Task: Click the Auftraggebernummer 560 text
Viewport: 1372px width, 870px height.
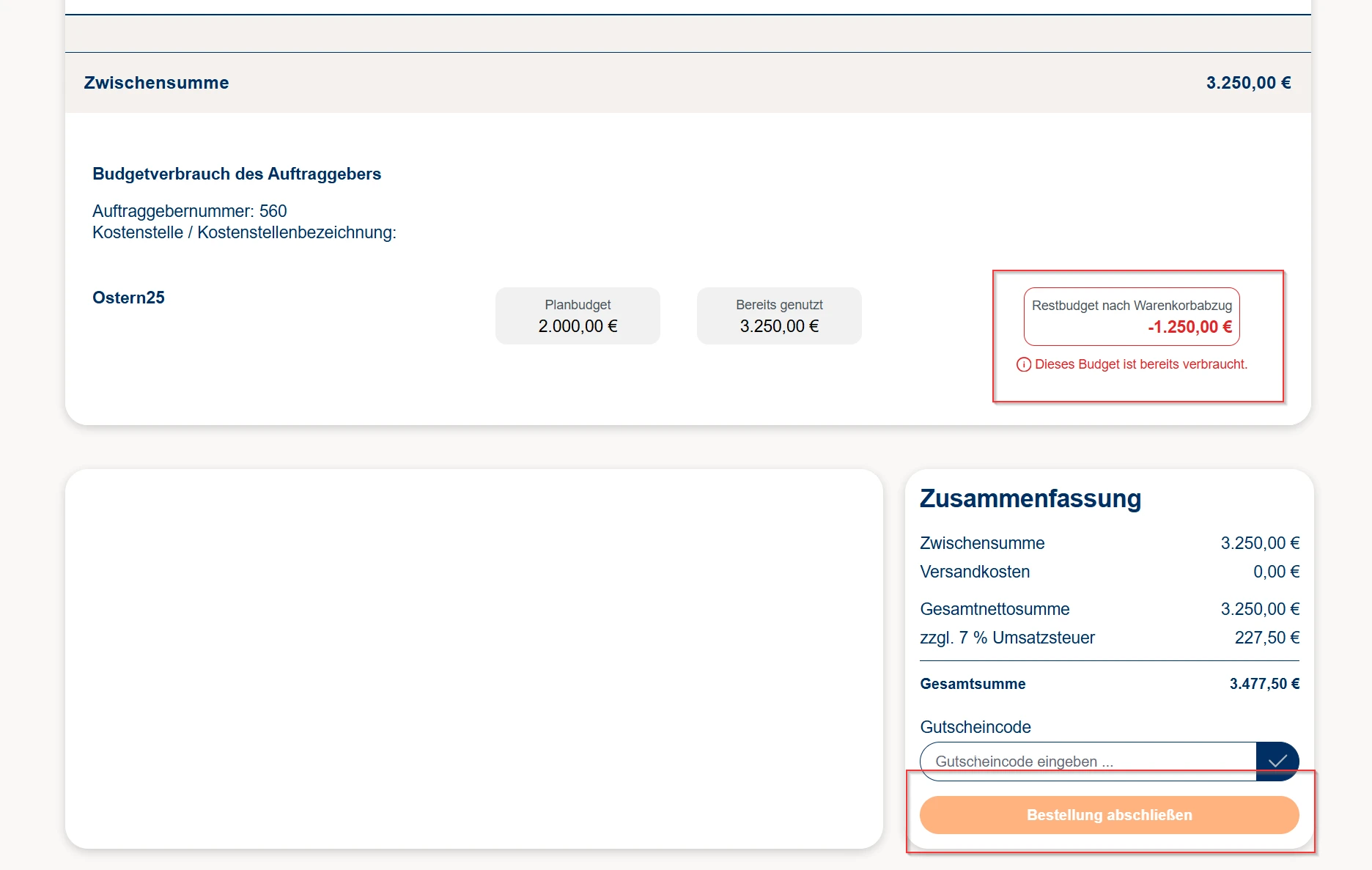Action: click(x=190, y=211)
